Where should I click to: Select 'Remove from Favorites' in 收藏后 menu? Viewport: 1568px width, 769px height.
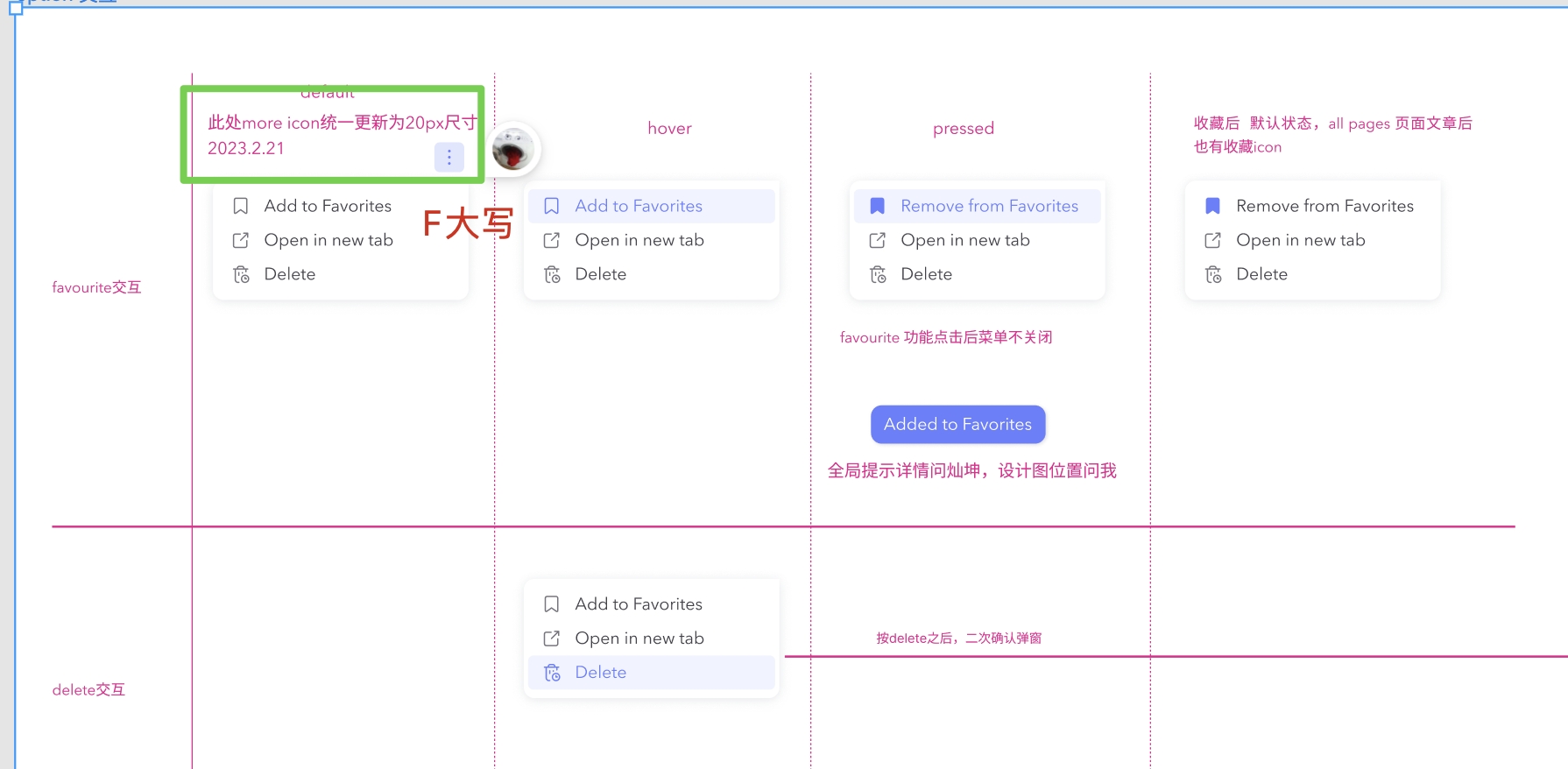[1325, 206]
